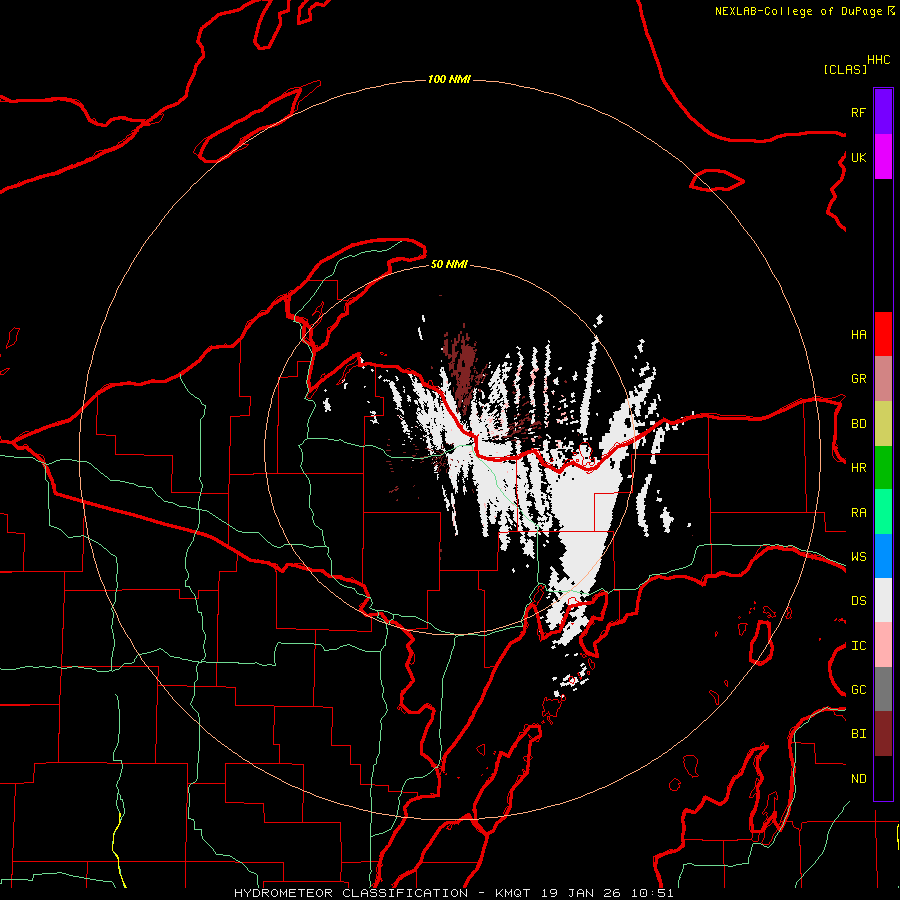900x900 pixels.
Task: Click the RF legend label
Action: tap(858, 112)
